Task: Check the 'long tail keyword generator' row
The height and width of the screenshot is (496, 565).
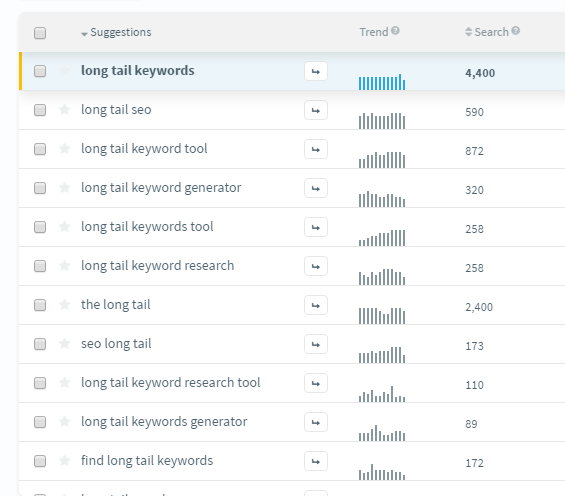Action: click(x=40, y=188)
